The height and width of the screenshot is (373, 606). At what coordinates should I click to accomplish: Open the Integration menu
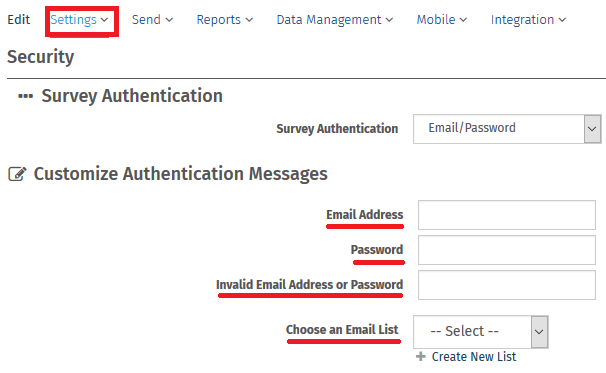tap(528, 20)
